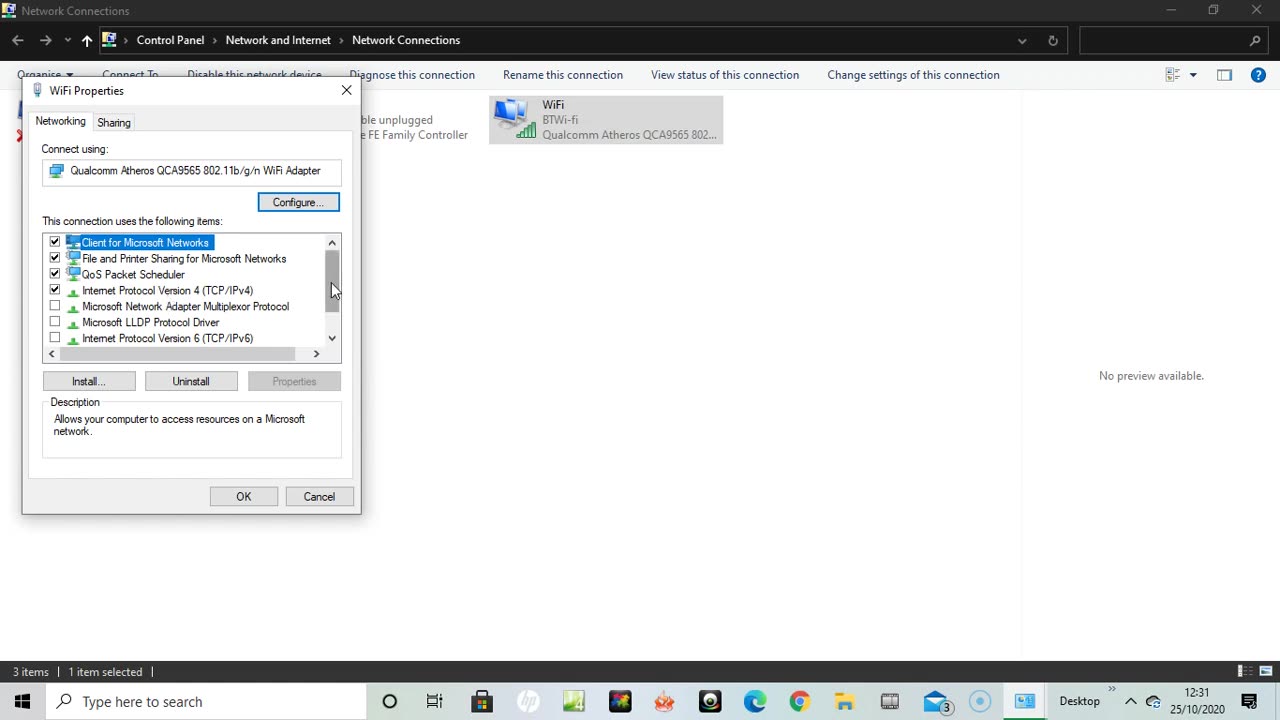Open the HP app on taskbar
The height and width of the screenshot is (720, 1280).
pos(528,701)
